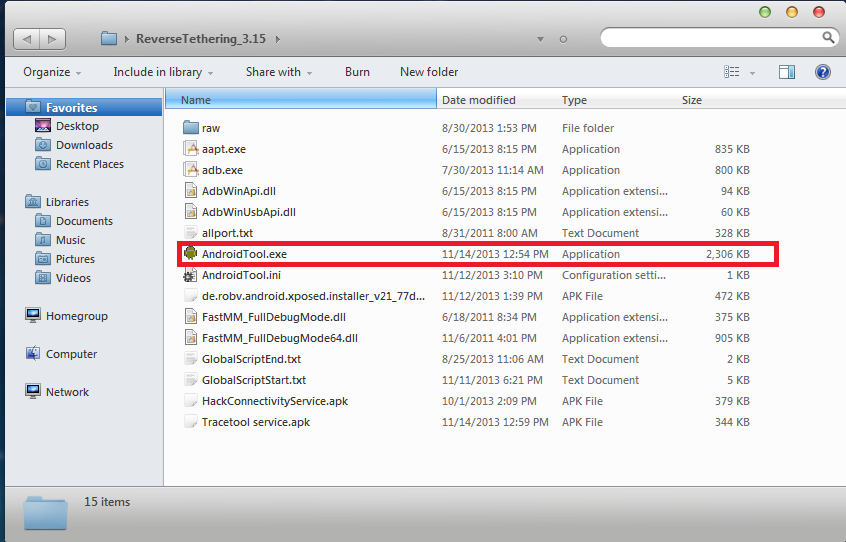The height and width of the screenshot is (542, 846).
Task: Click the New folder button
Action: (429, 72)
